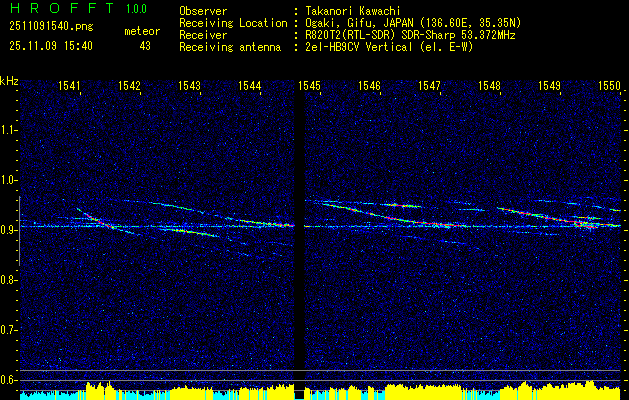Click the Observer label
Image resolution: width=629 pixels, height=400 pixels.
pyautogui.click(x=203, y=11)
